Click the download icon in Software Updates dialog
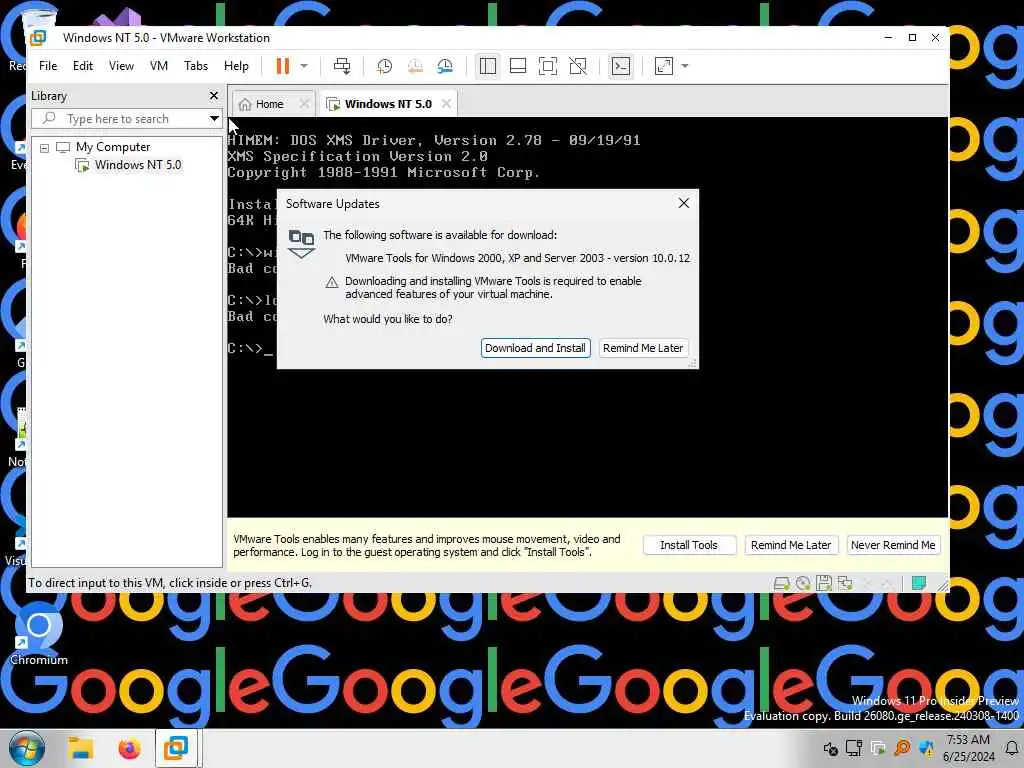1024x768 pixels. point(301,244)
